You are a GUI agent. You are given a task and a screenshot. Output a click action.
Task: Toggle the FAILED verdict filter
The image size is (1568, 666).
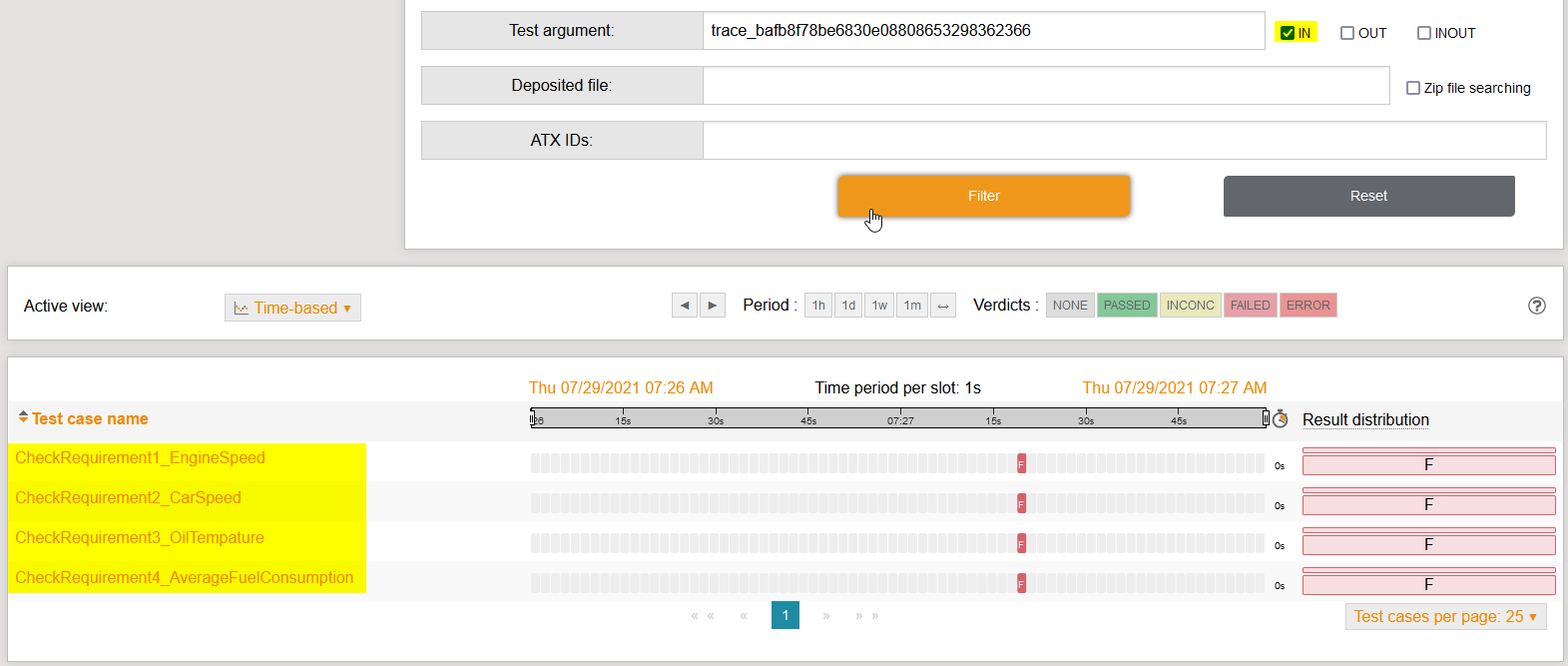pos(1250,306)
